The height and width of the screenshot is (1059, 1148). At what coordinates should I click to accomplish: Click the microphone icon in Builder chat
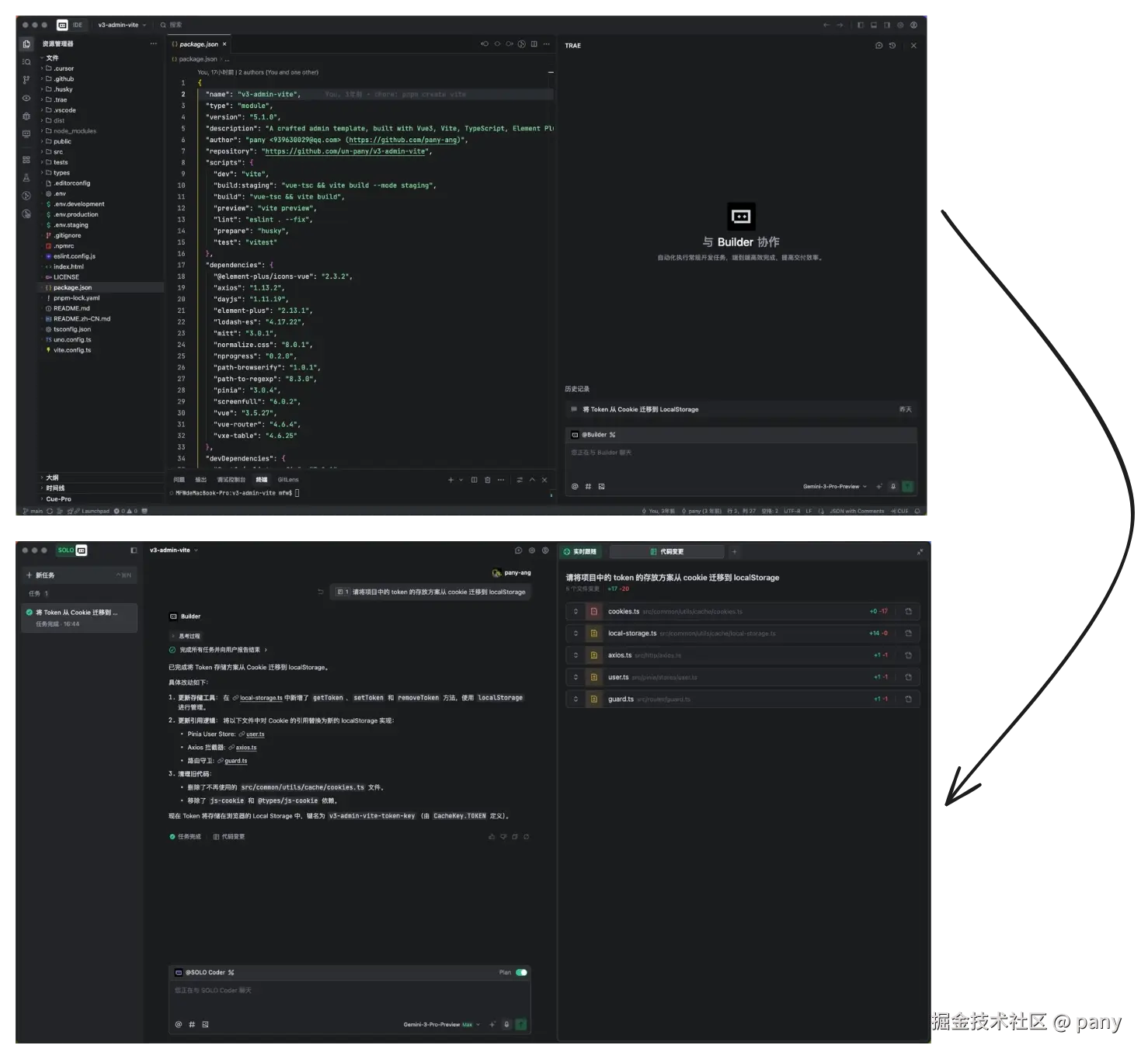[893, 487]
